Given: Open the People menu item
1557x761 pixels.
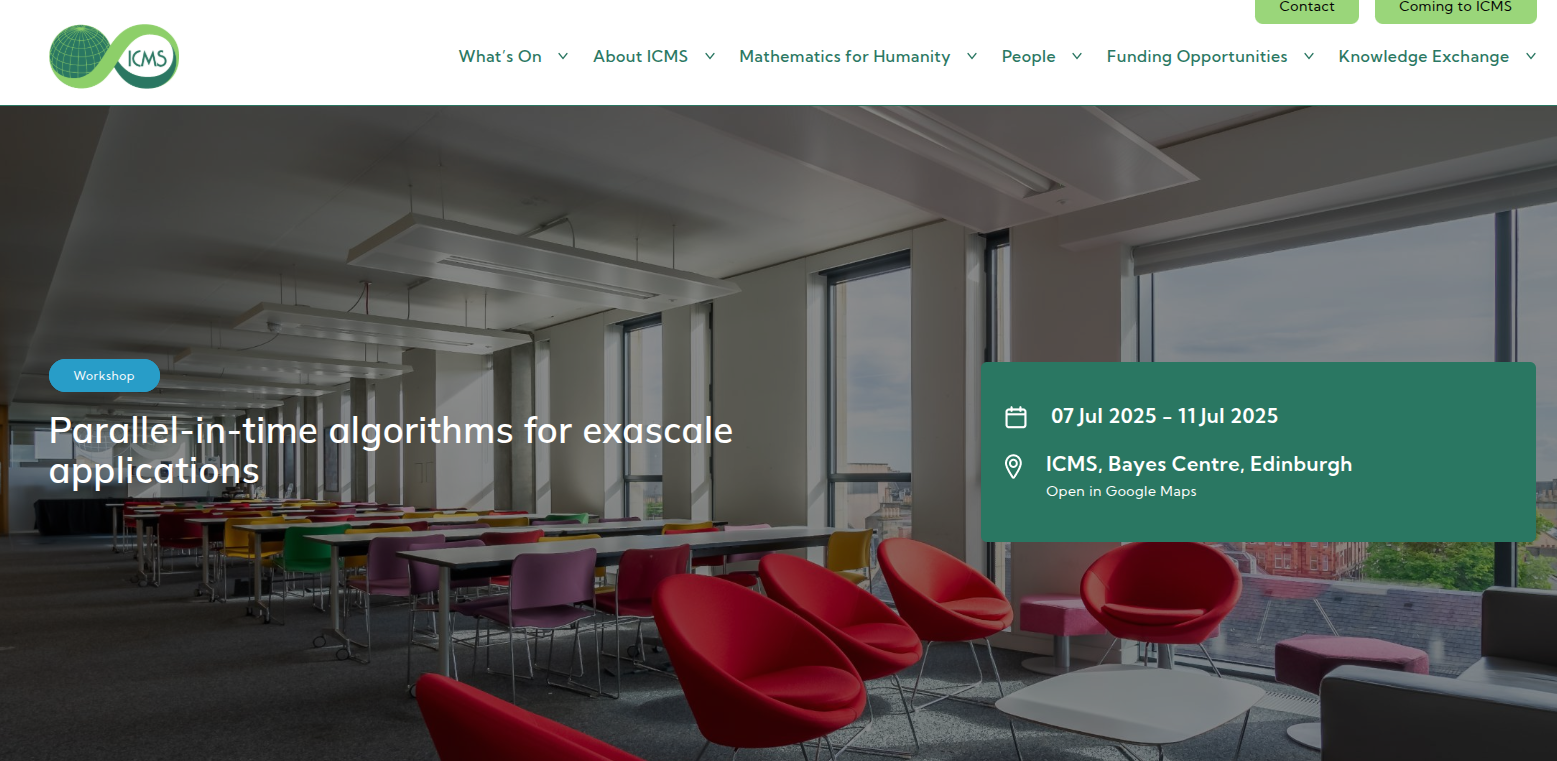Looking at the screenshot, I should [x=1029, y=56].
